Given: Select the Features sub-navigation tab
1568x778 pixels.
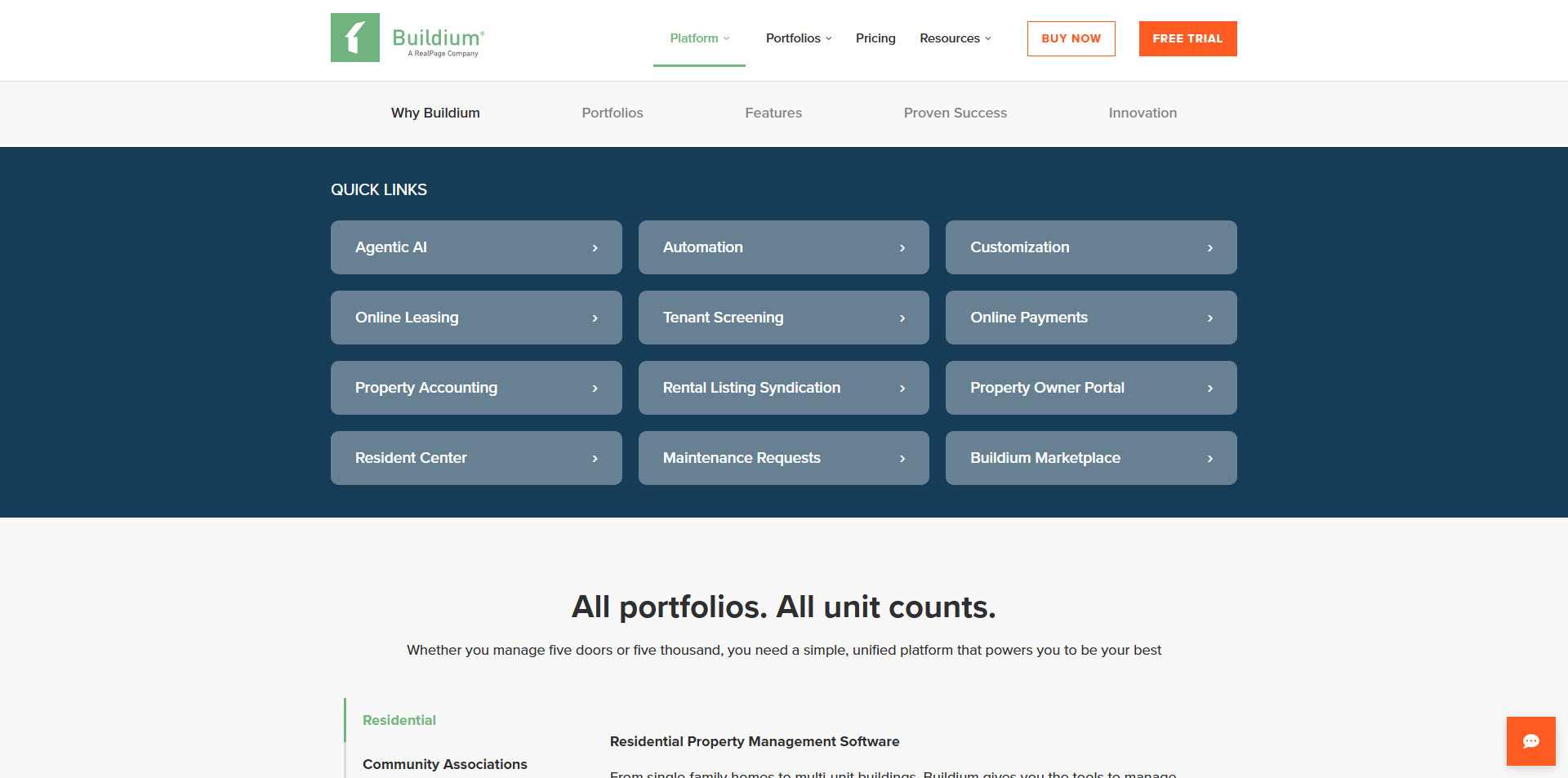Looking at the screenshot, I should point(773,113).
